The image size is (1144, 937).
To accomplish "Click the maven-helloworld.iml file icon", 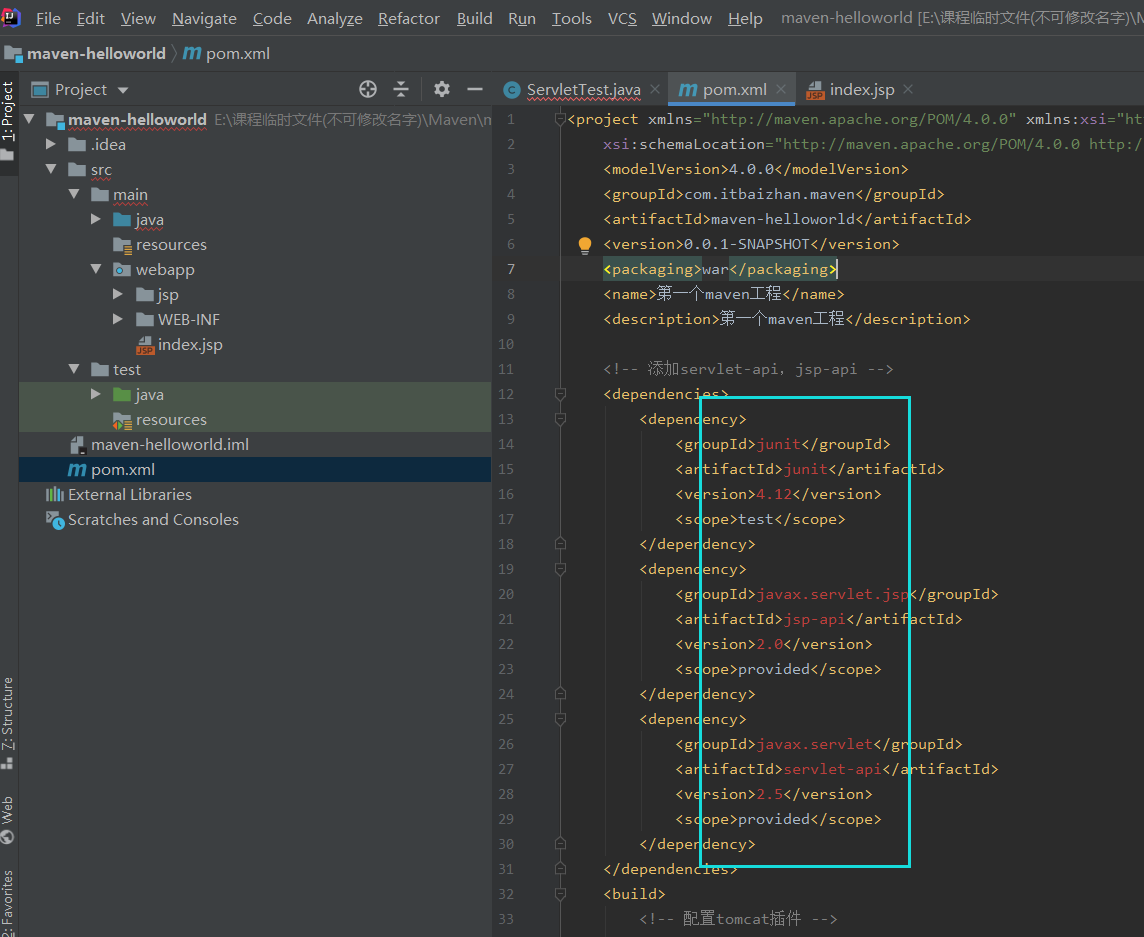I will coord(77,444).
